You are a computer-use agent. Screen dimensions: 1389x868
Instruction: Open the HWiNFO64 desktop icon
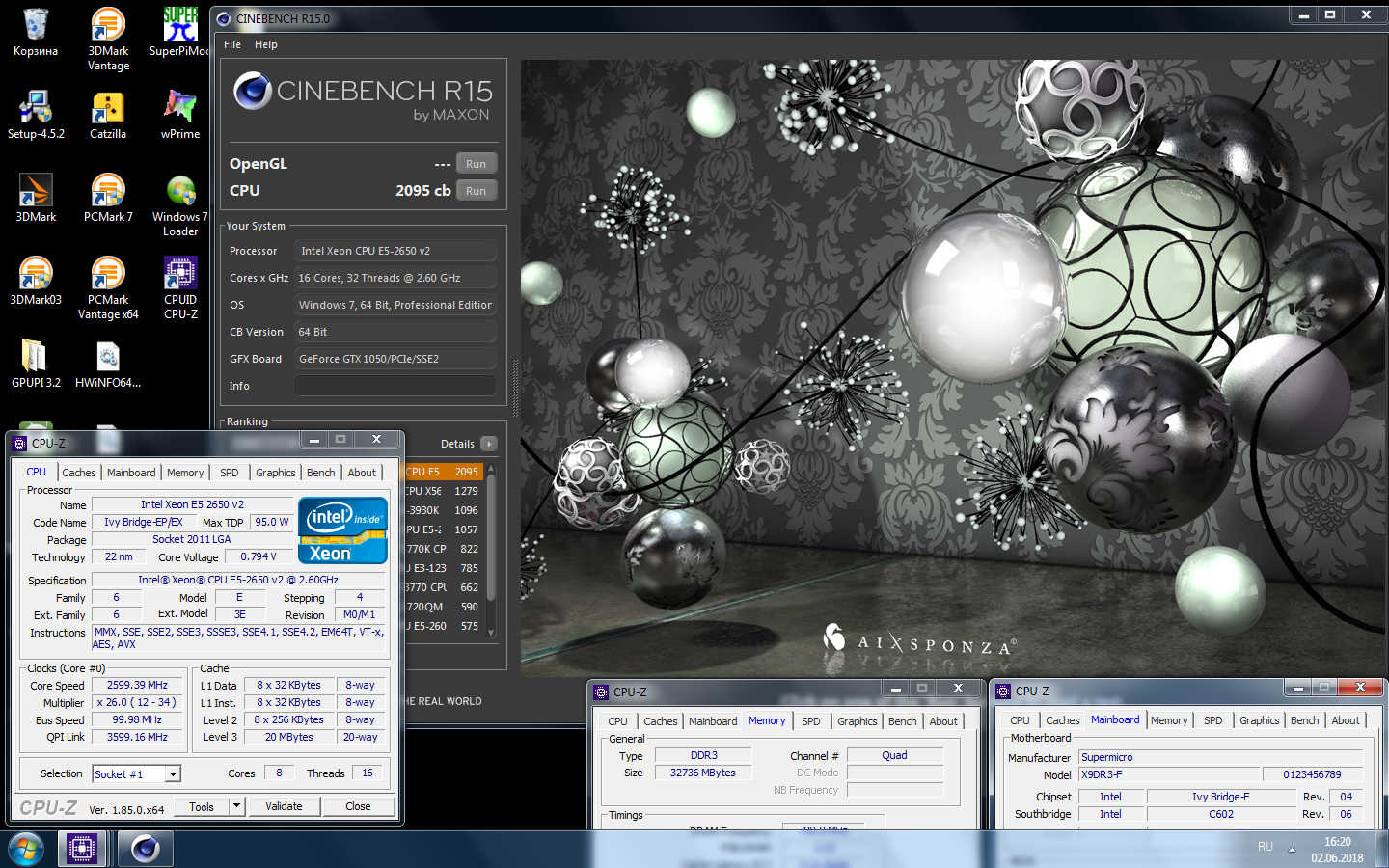click(x=108, y=364)
